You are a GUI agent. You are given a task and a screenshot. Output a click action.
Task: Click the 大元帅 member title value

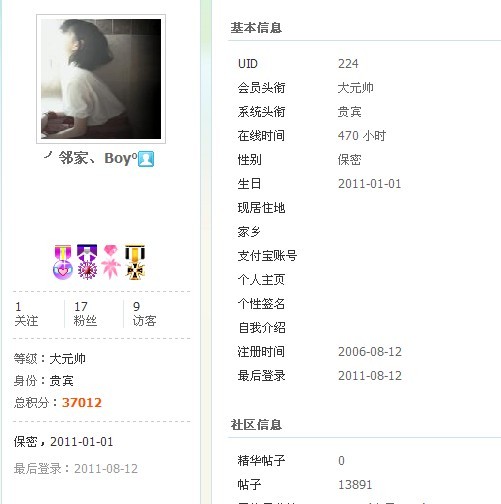tap(355, 88)
